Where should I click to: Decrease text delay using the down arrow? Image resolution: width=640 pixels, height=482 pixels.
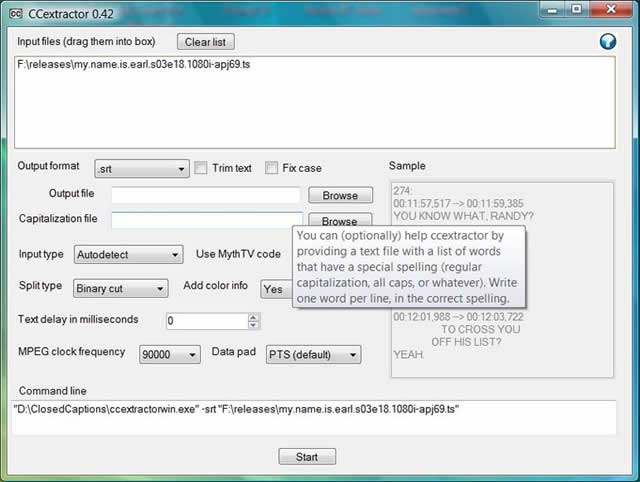(x=253, y=325)
